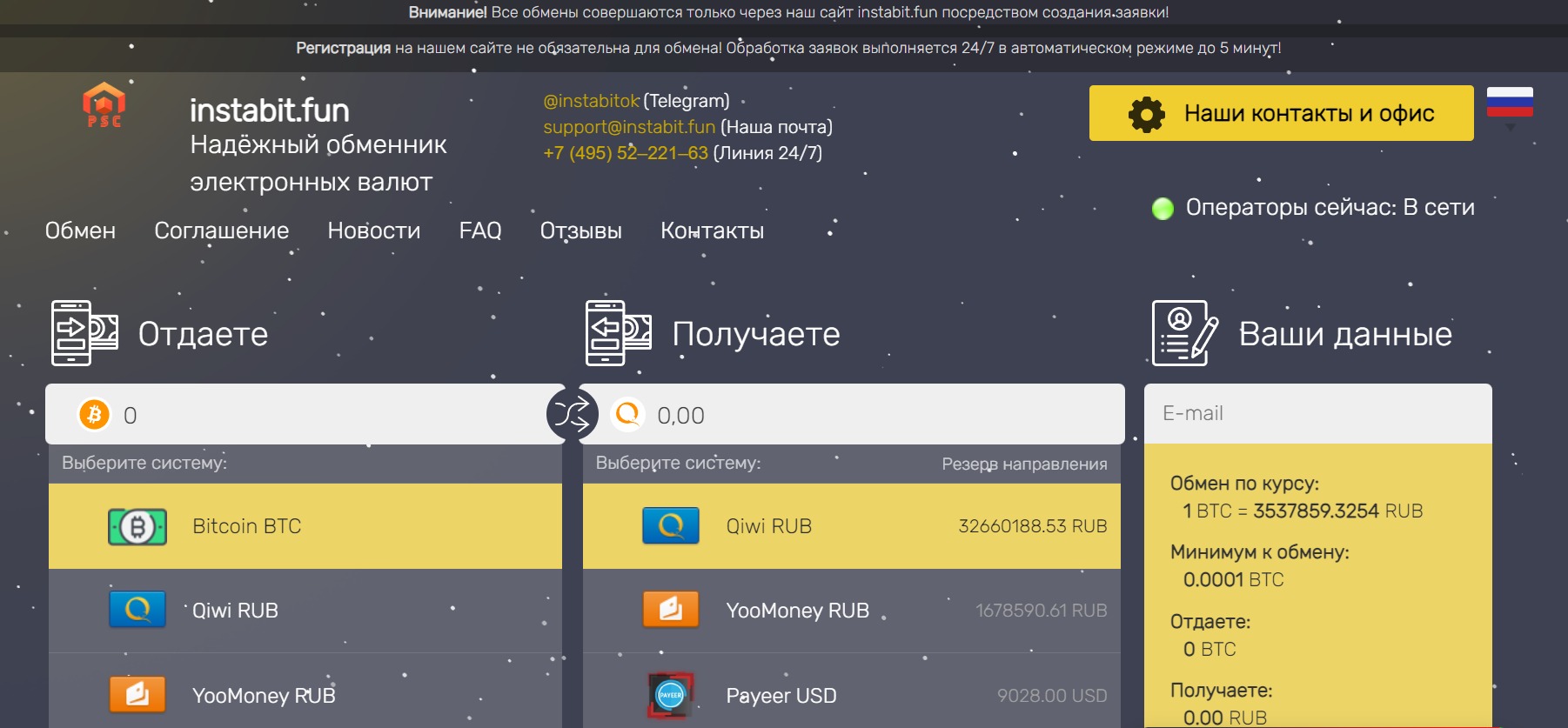Viewport: 1568px width, 728px height.
Task: Select Bitcoin BTC in the give list
Action: coord(305,526)
